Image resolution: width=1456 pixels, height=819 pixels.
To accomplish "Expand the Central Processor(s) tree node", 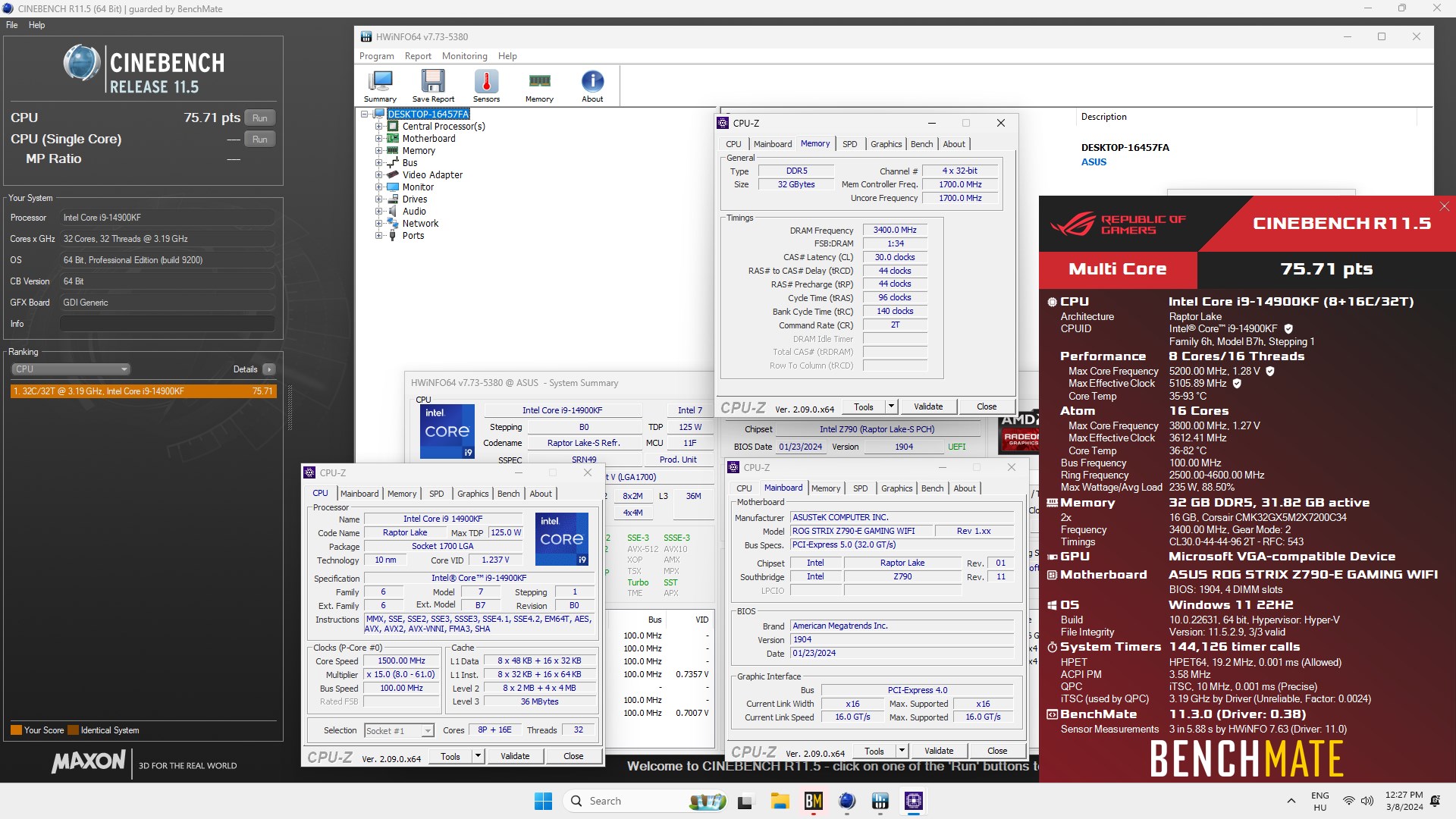I will pos(378,127).
